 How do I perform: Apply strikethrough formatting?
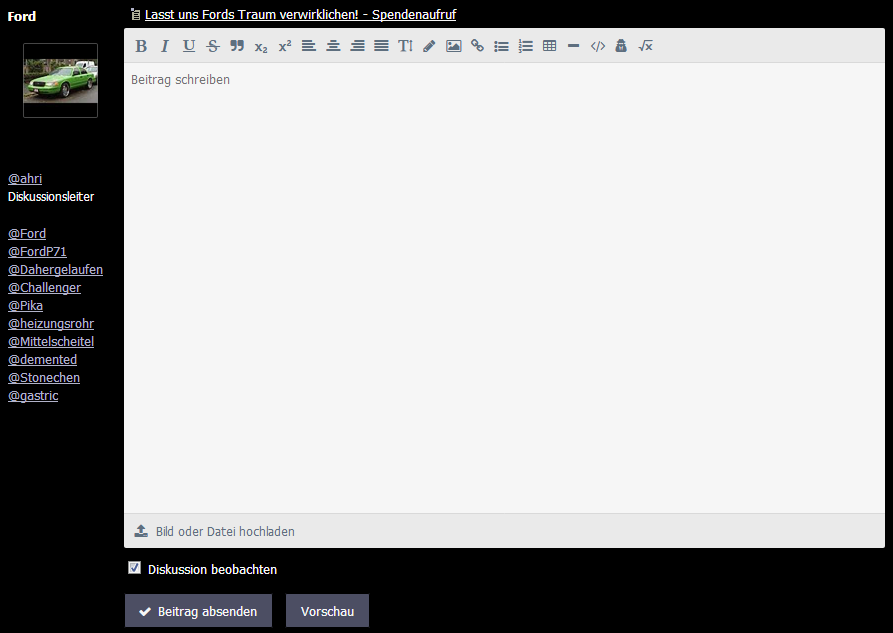(x=213, y=46)
